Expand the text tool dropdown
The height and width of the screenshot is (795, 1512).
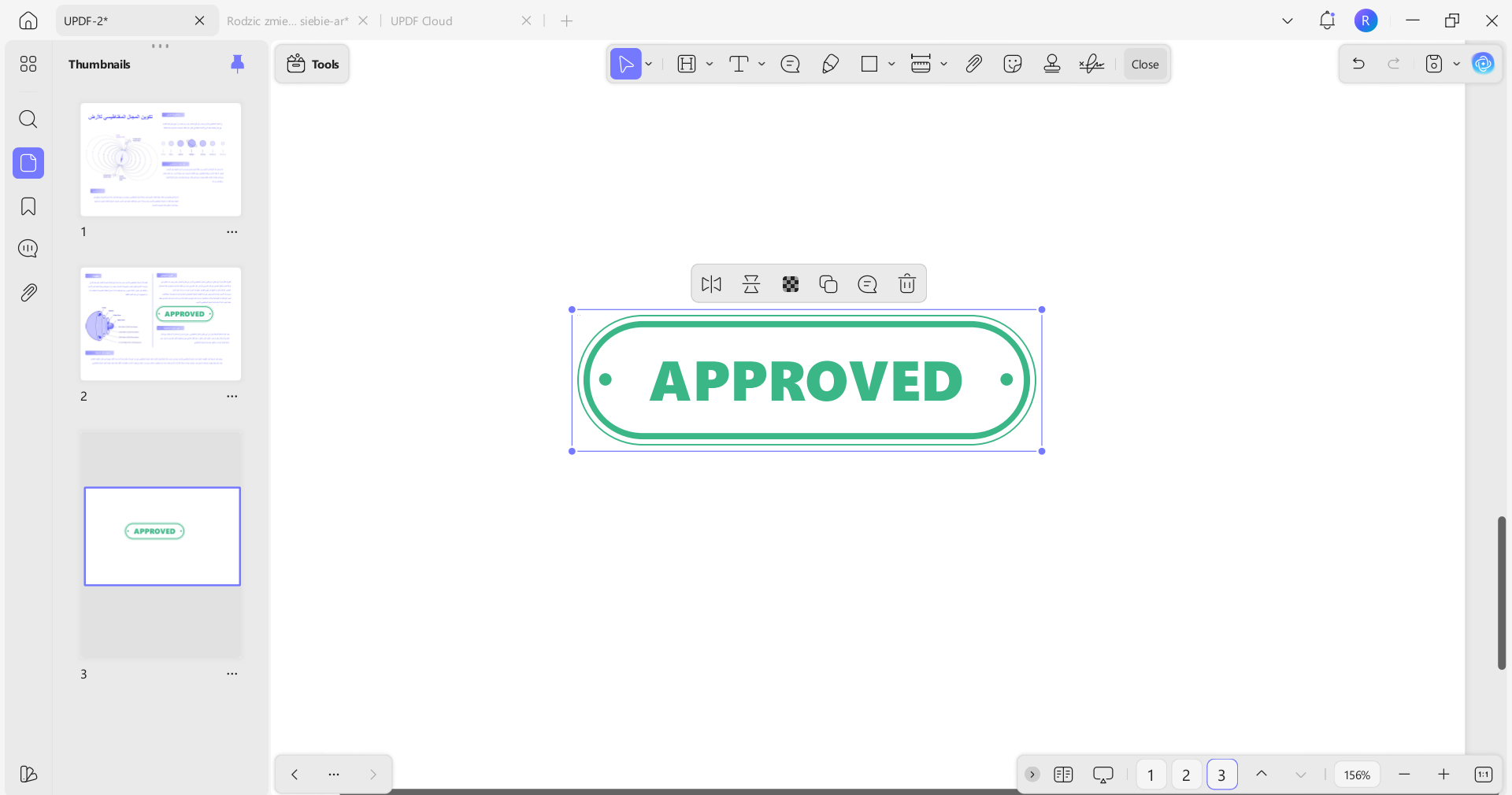(762, 64)
